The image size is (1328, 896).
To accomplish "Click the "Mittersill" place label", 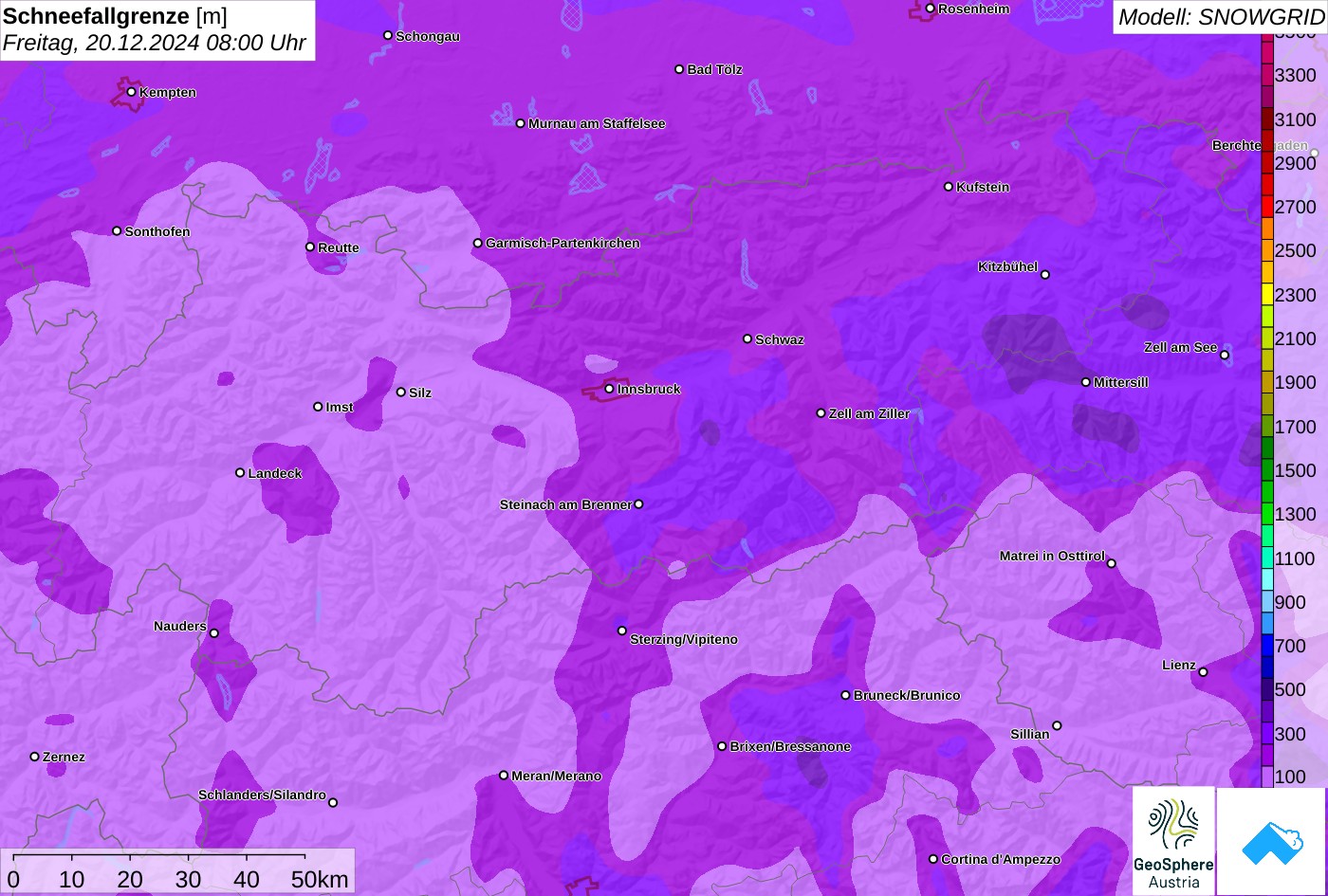I will (1121, 383).
